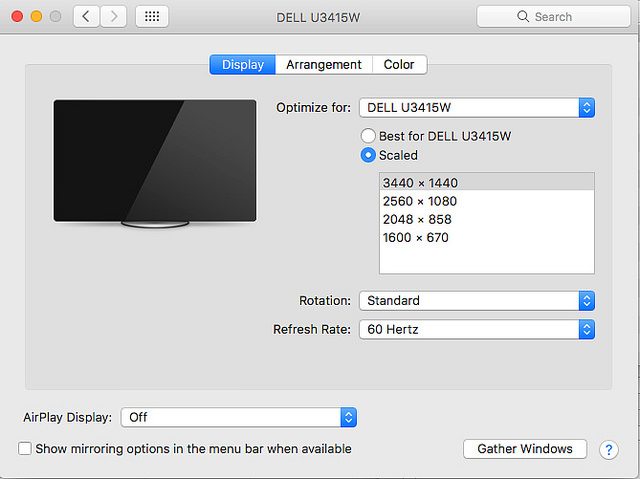Select the 1600 × 670 resolution

click(487, 237)
